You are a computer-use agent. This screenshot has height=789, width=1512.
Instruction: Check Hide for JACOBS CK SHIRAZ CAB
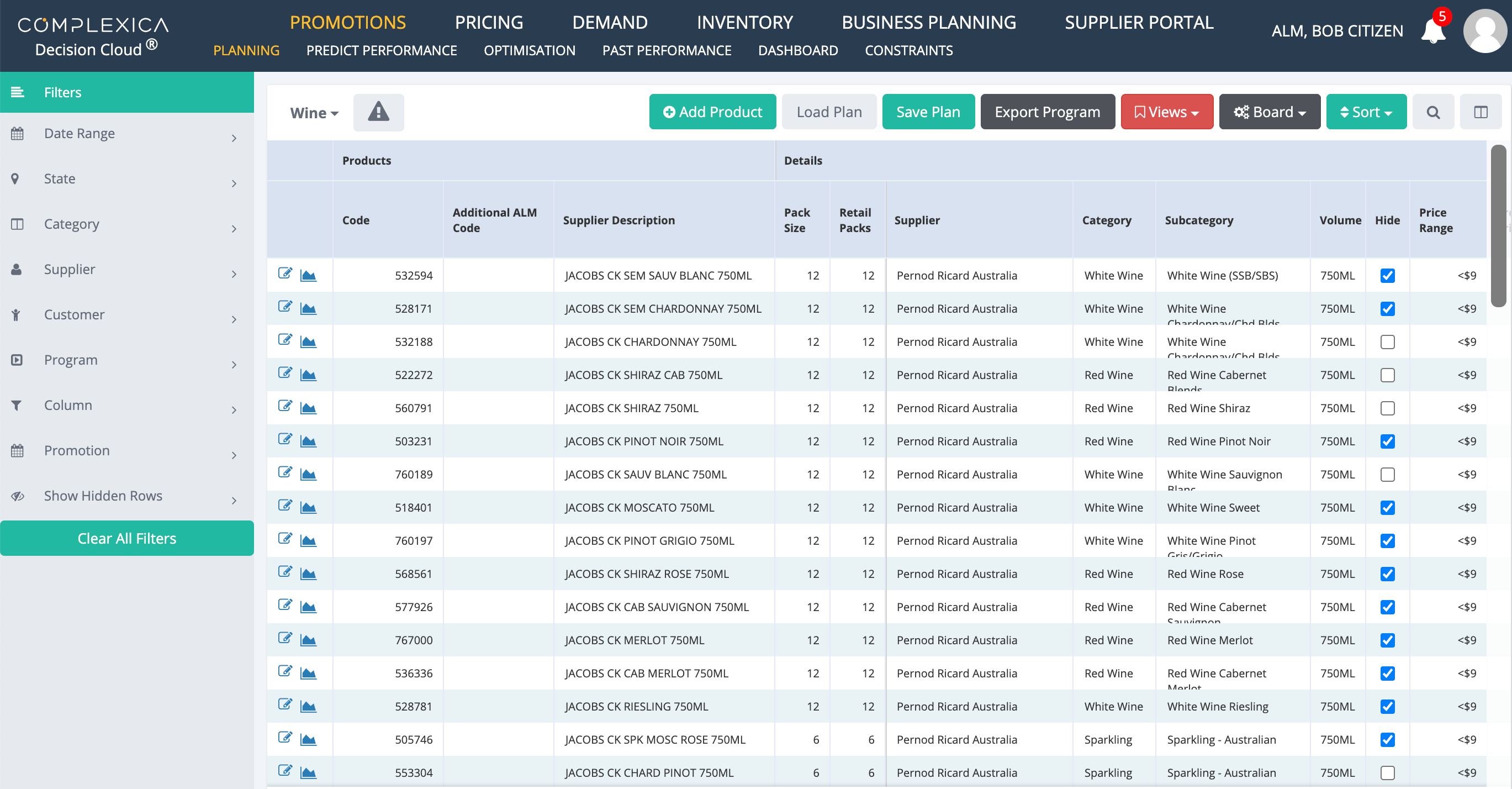coord(1387,375)
